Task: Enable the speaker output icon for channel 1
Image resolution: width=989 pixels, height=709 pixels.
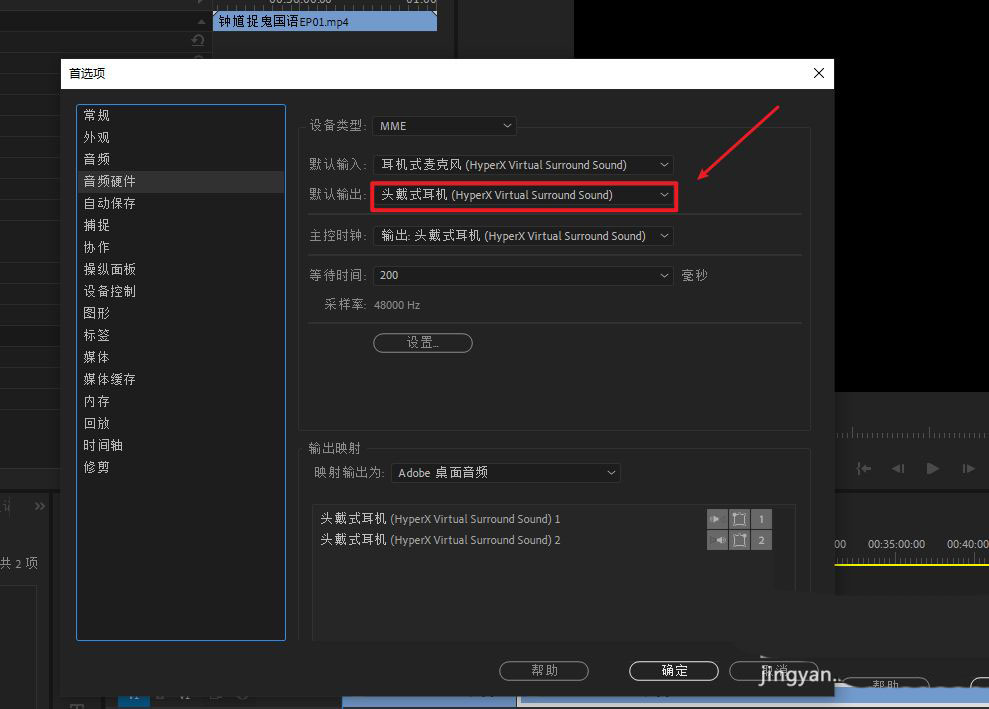Action: tap(717, 519)
